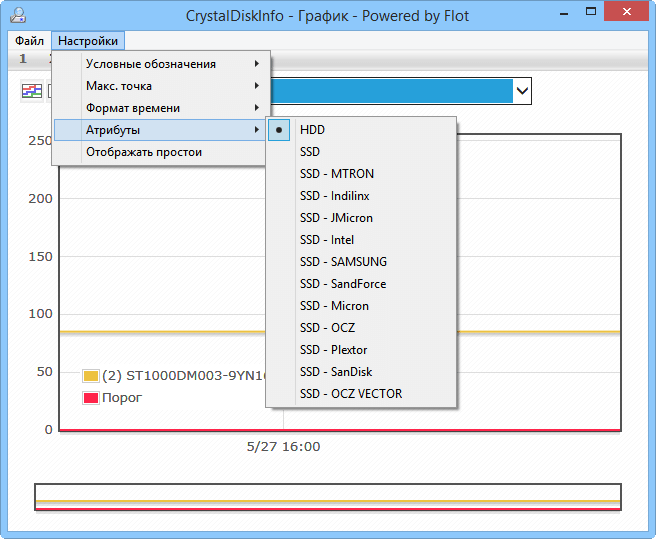Click the 150 axis label
This screenshot has width=656, height=539.
coord(40,257)
